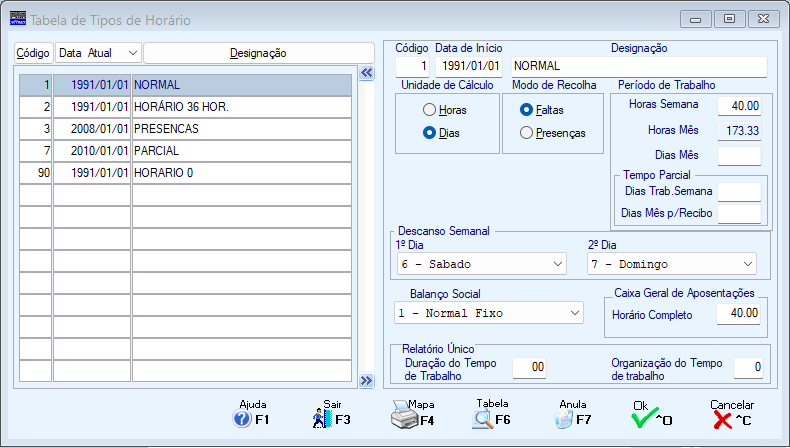Click the Ajuda F1 help icon
This screenshot has height=448, width=790.
coord(241,420)
